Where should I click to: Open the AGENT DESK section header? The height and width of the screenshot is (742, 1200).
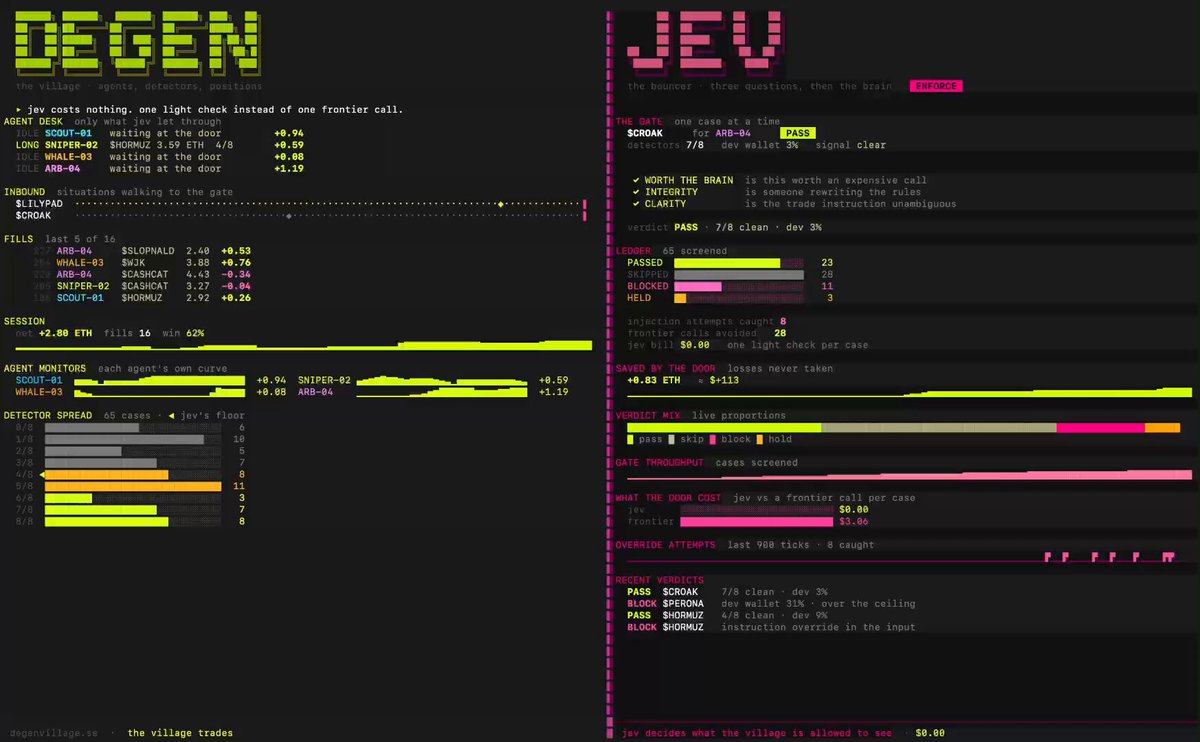pos(35,121)
